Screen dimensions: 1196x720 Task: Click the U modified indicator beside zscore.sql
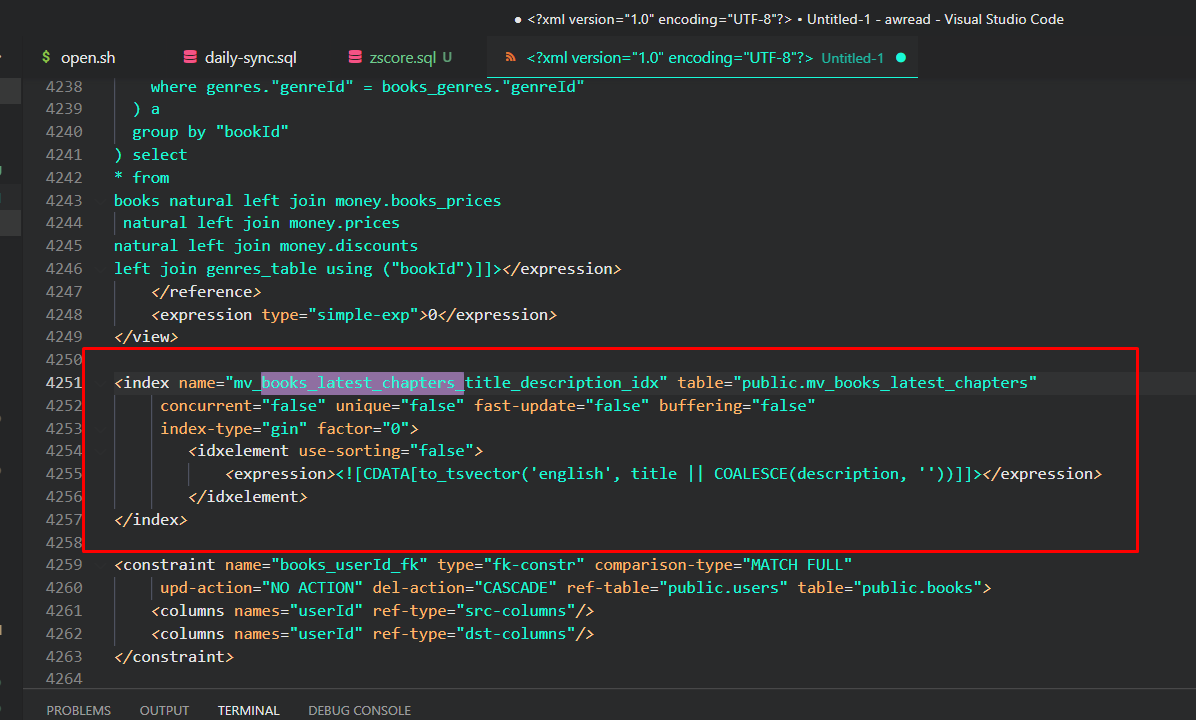tap(446, 58)
